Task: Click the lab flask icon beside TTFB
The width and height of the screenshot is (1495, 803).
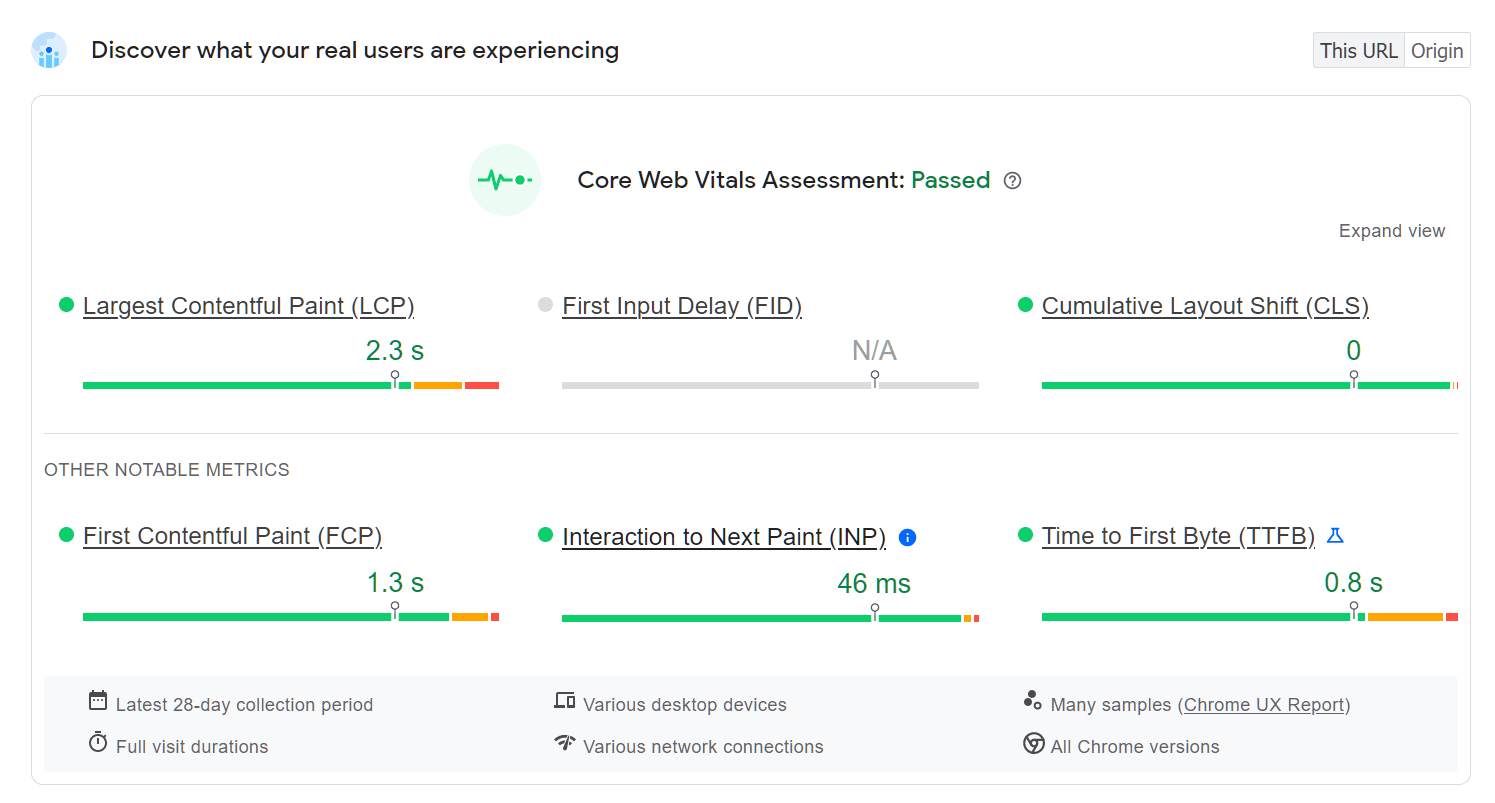Action: coord(1335,536)
